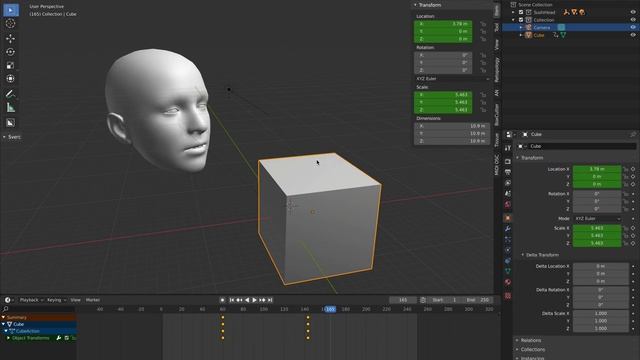Click the End frame field 250

479,300
